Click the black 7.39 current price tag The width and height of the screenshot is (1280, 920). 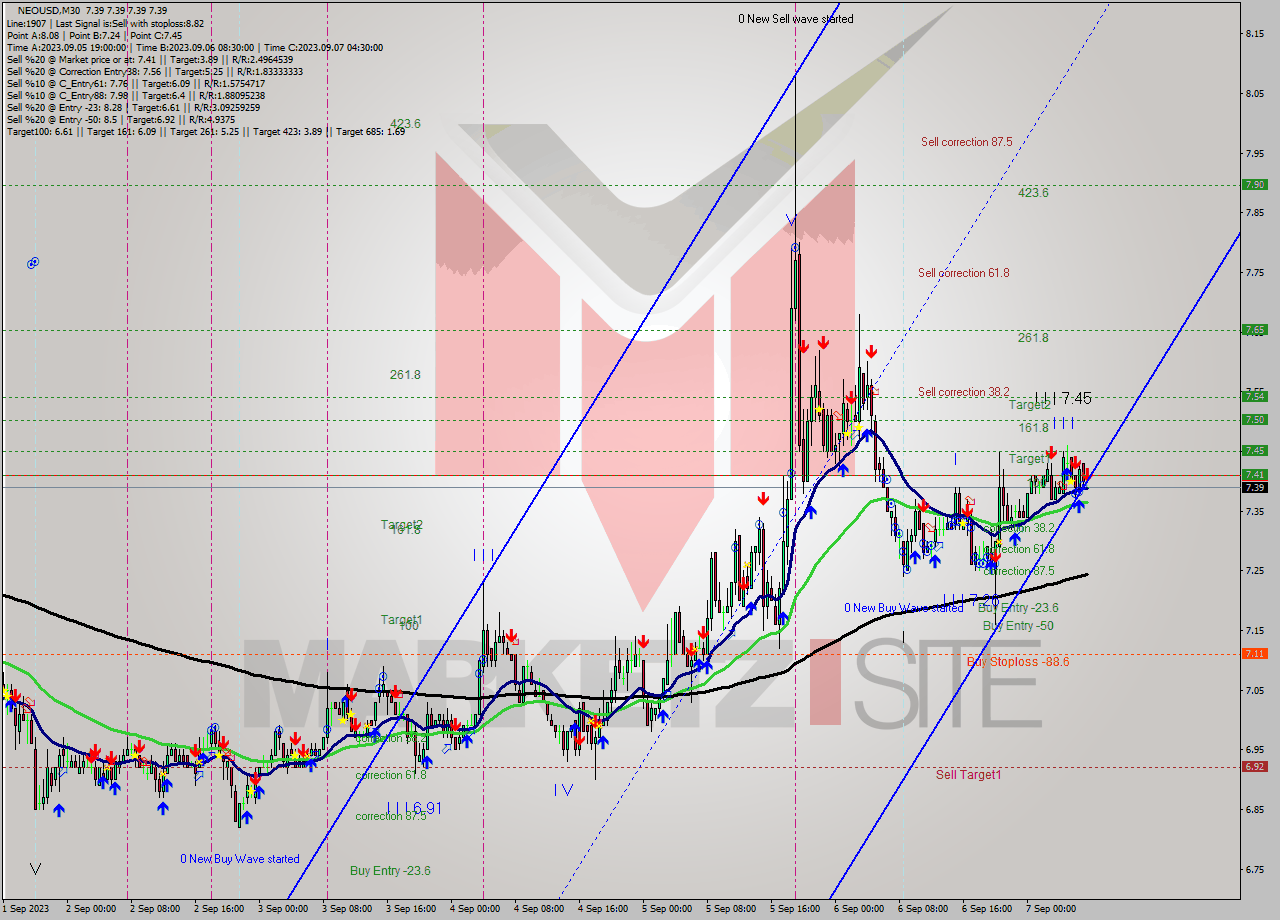click(x=1254, y=487)
